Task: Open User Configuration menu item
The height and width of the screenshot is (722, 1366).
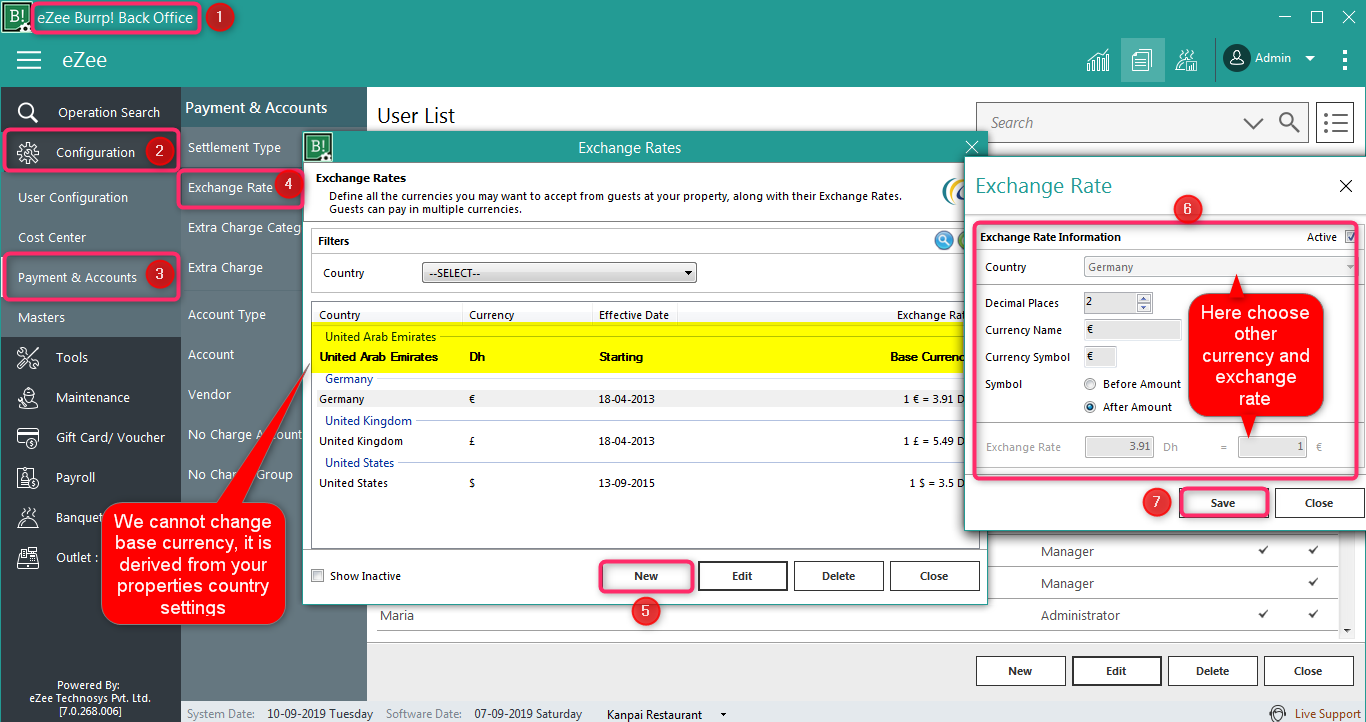Action: (73, 197)
